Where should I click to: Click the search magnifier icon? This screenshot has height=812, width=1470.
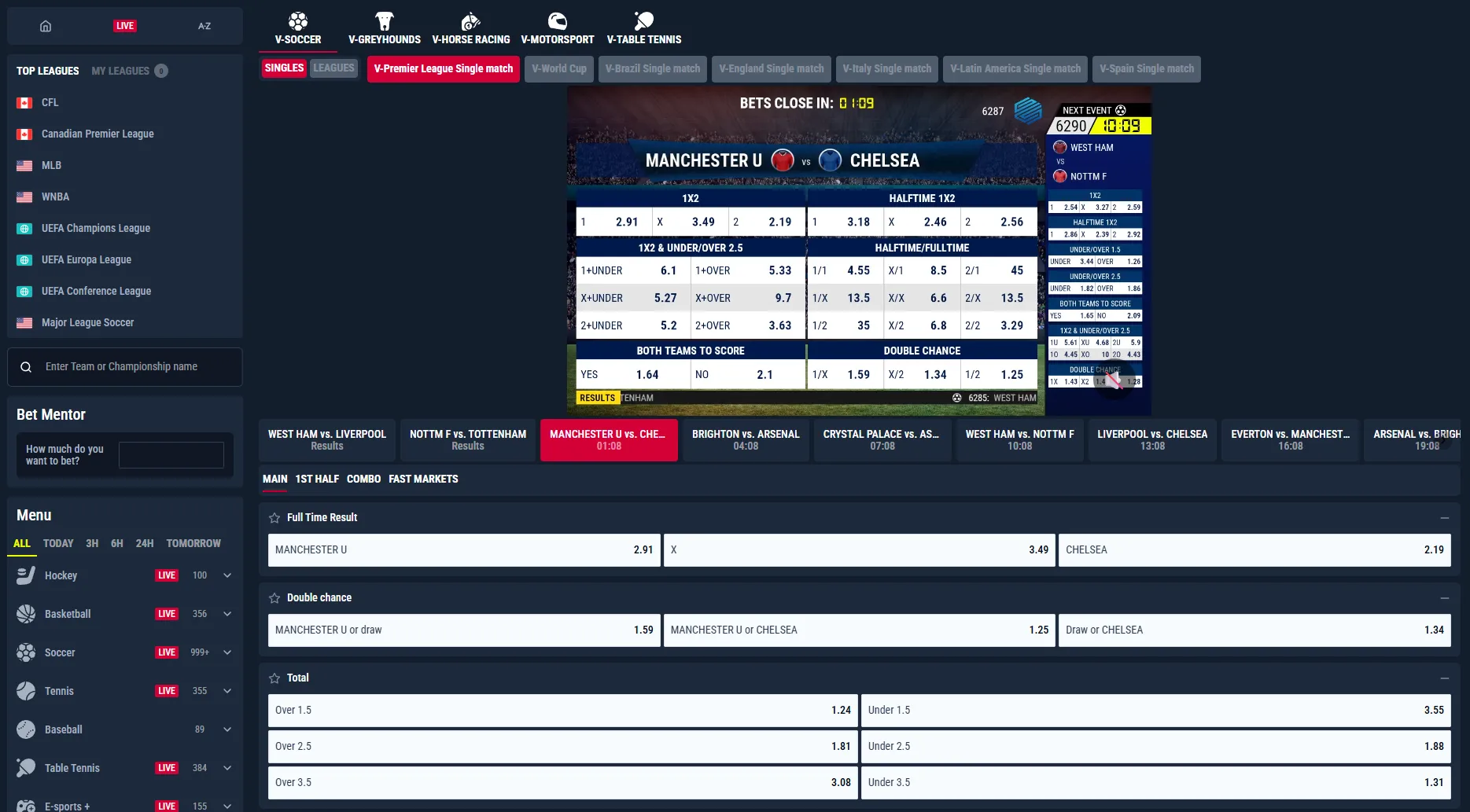click(26, 367)
